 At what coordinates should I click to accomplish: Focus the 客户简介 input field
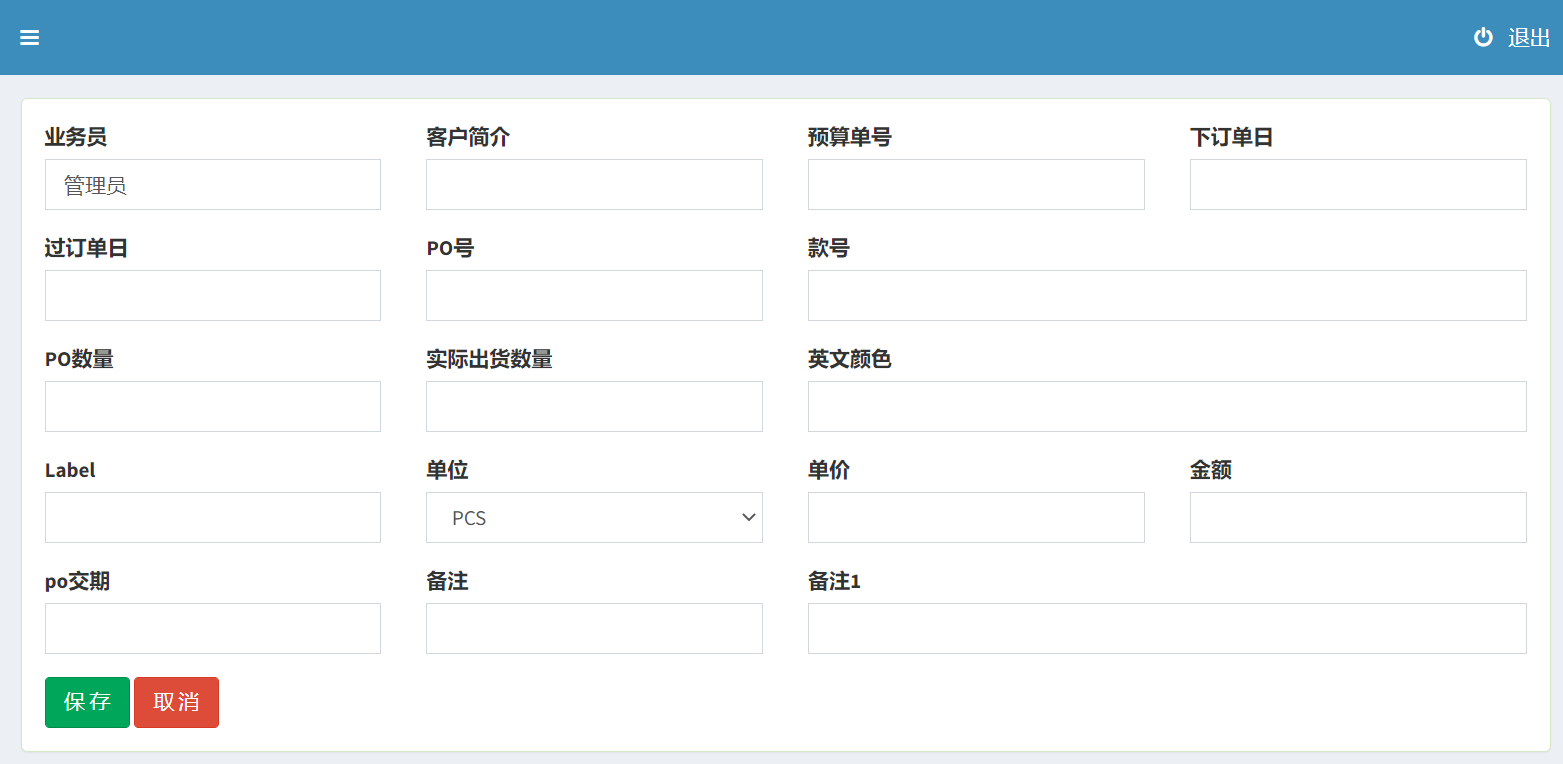click(x=594, y=185)
